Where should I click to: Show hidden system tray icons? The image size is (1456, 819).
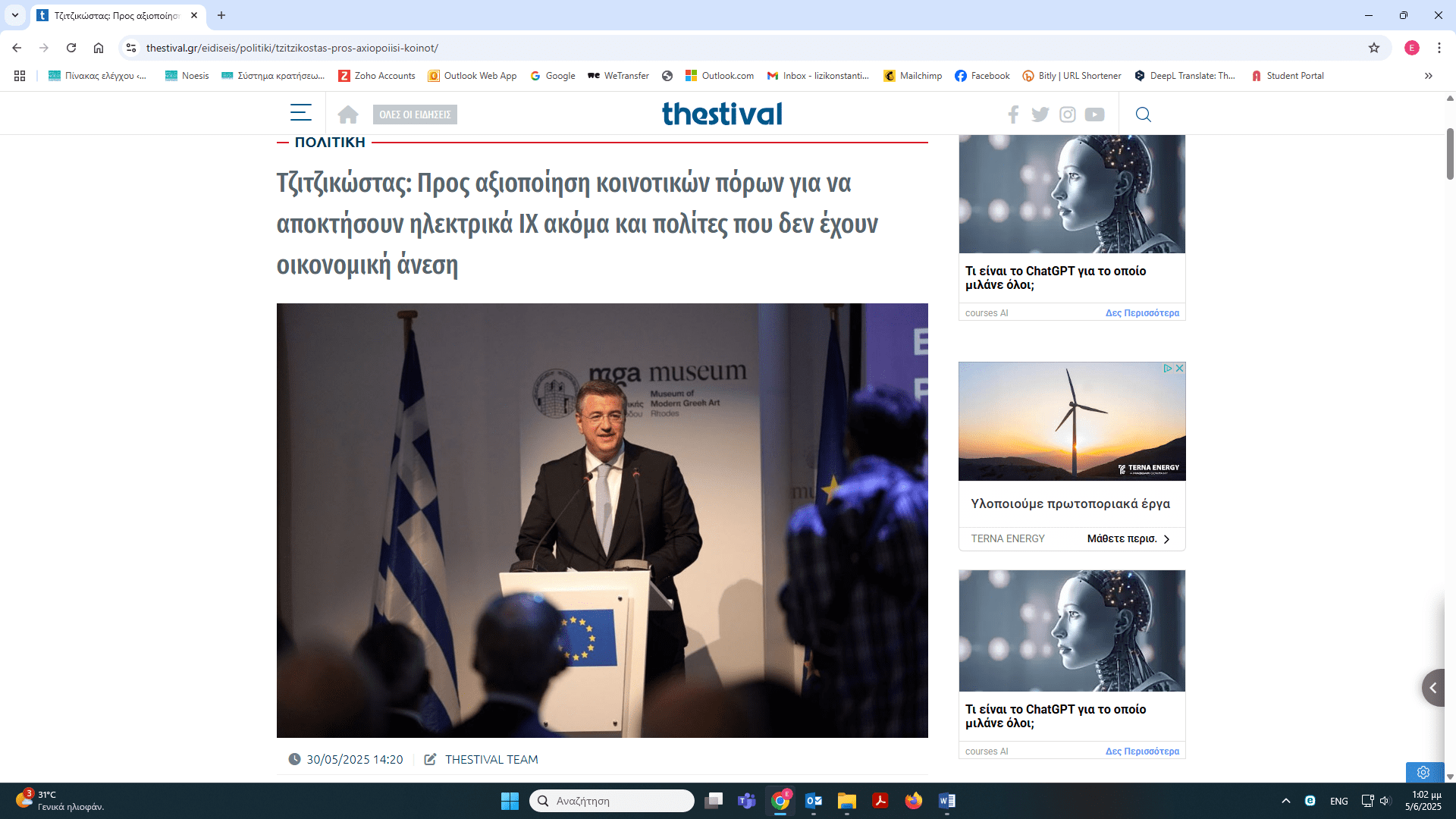(1285, 801)
